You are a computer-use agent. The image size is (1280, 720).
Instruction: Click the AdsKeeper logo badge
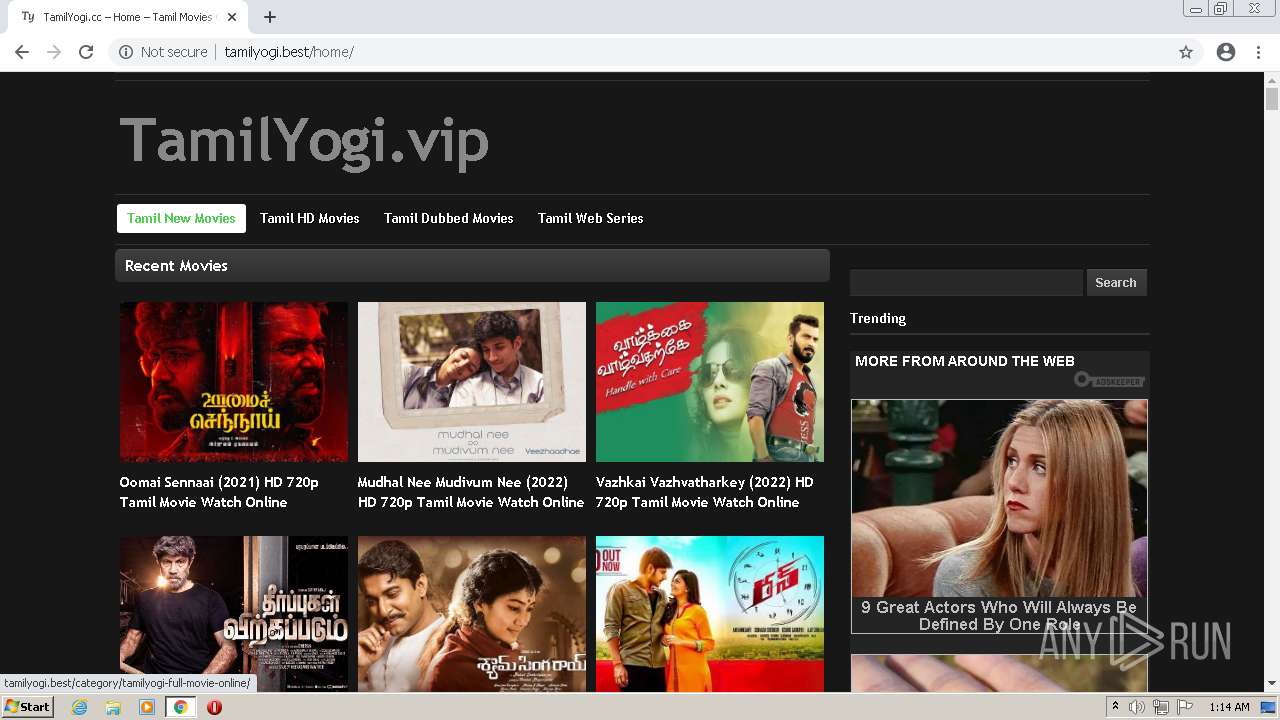(x=1109, y=380)
